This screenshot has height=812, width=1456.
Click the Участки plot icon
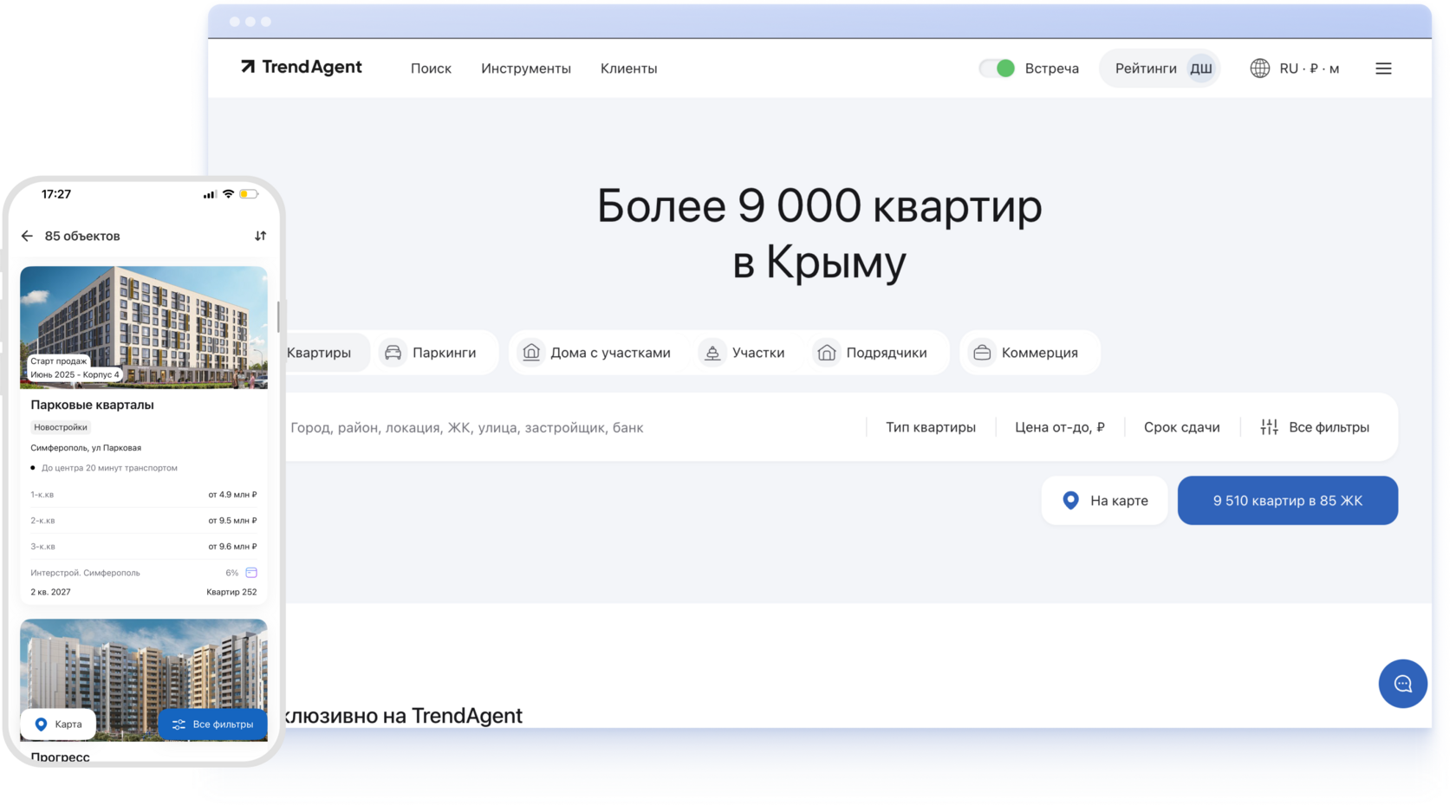[712, 353]
